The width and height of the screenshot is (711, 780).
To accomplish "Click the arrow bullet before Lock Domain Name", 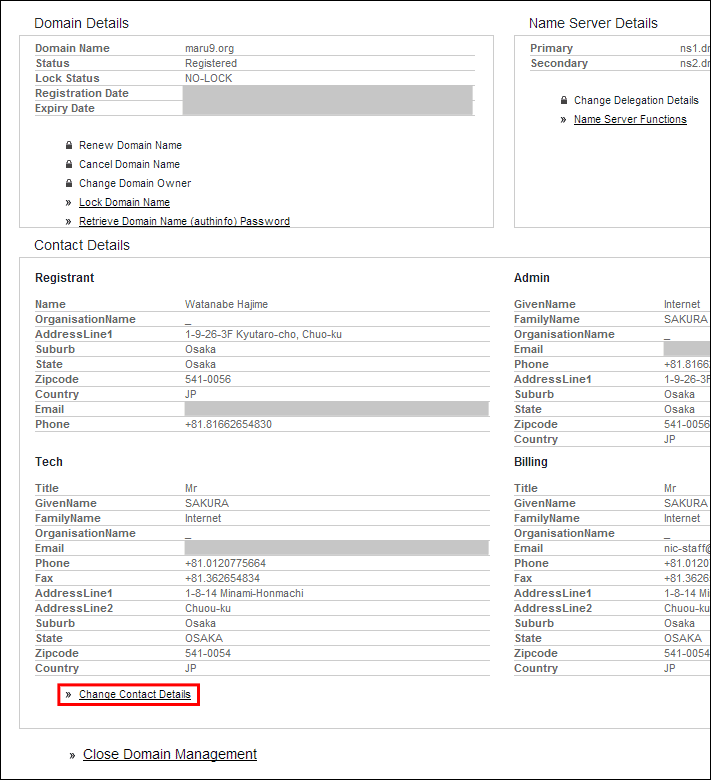I will coord(69,203).
